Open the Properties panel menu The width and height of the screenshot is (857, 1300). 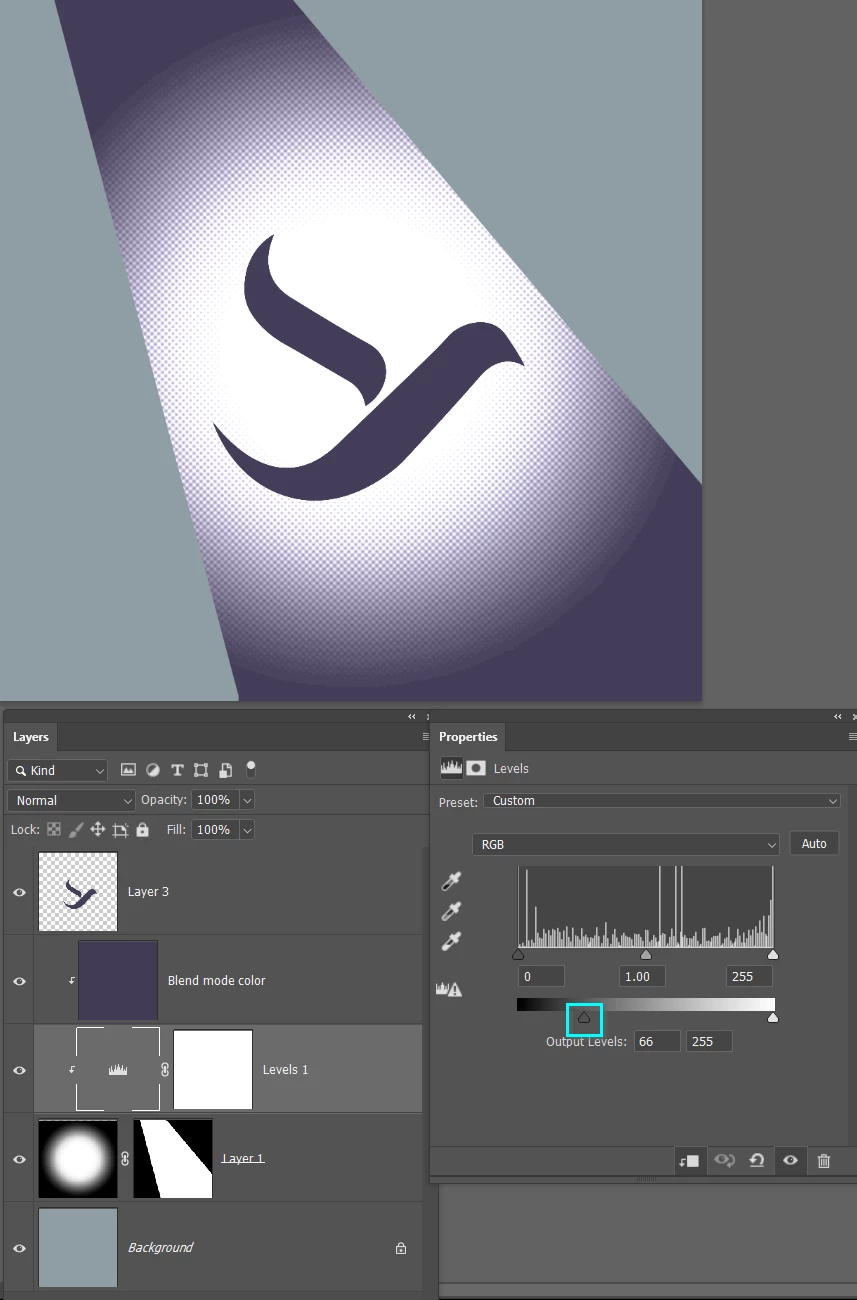[x=852, y=737]
